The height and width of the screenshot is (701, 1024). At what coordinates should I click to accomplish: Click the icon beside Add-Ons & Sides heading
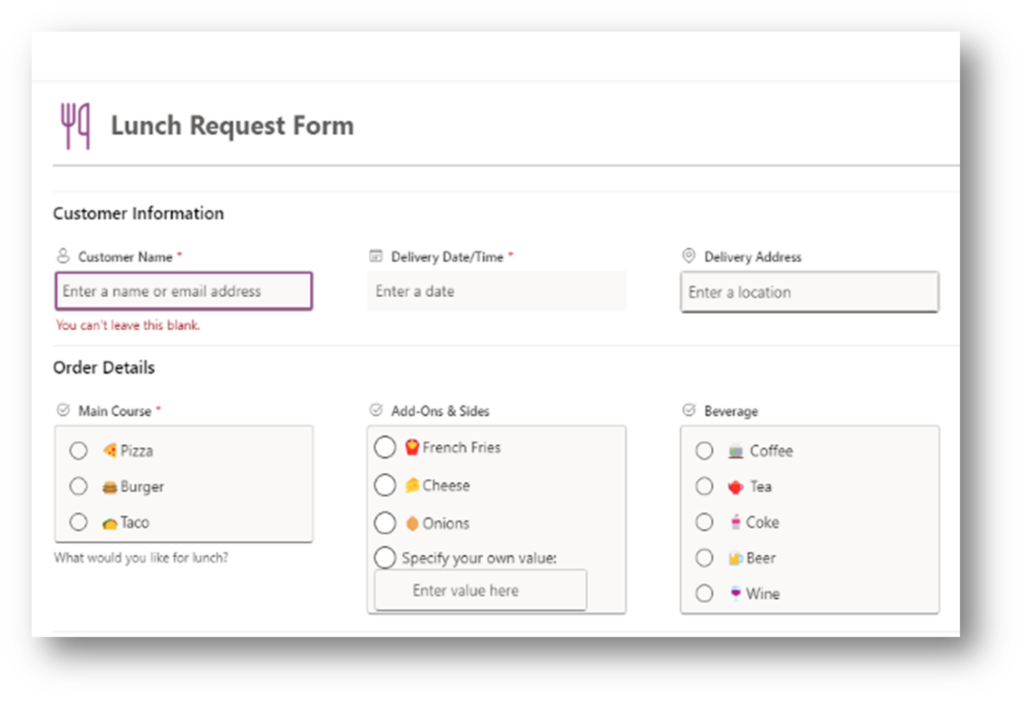click(x=375, y=410)
